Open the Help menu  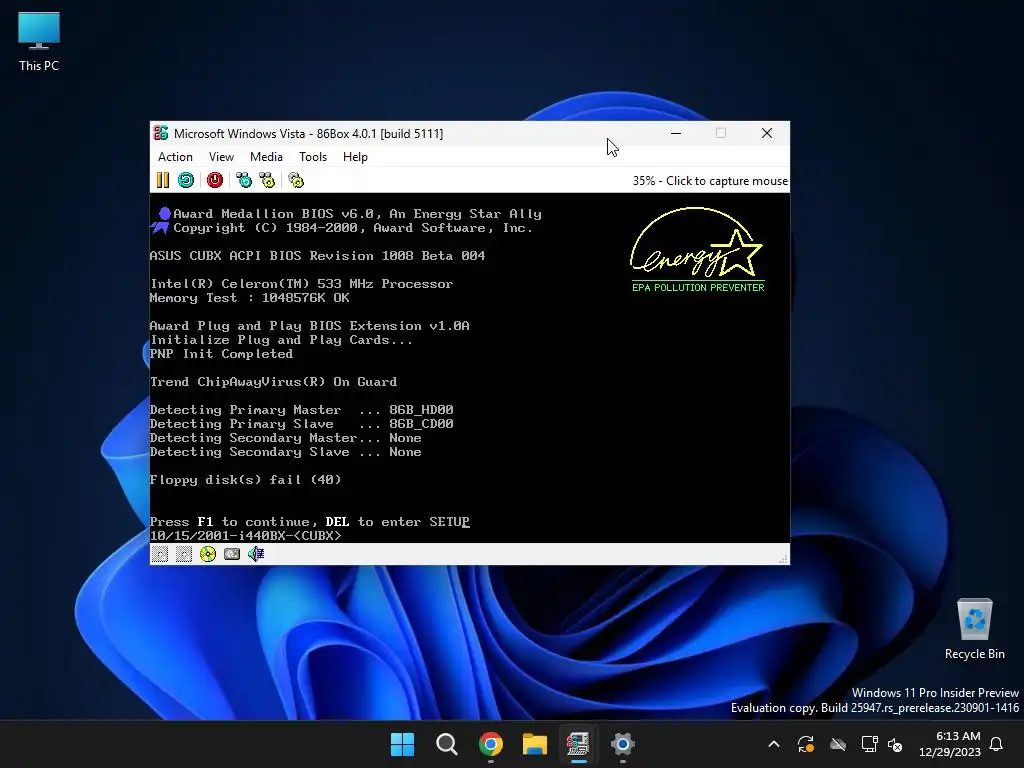[x=355, y=157]
